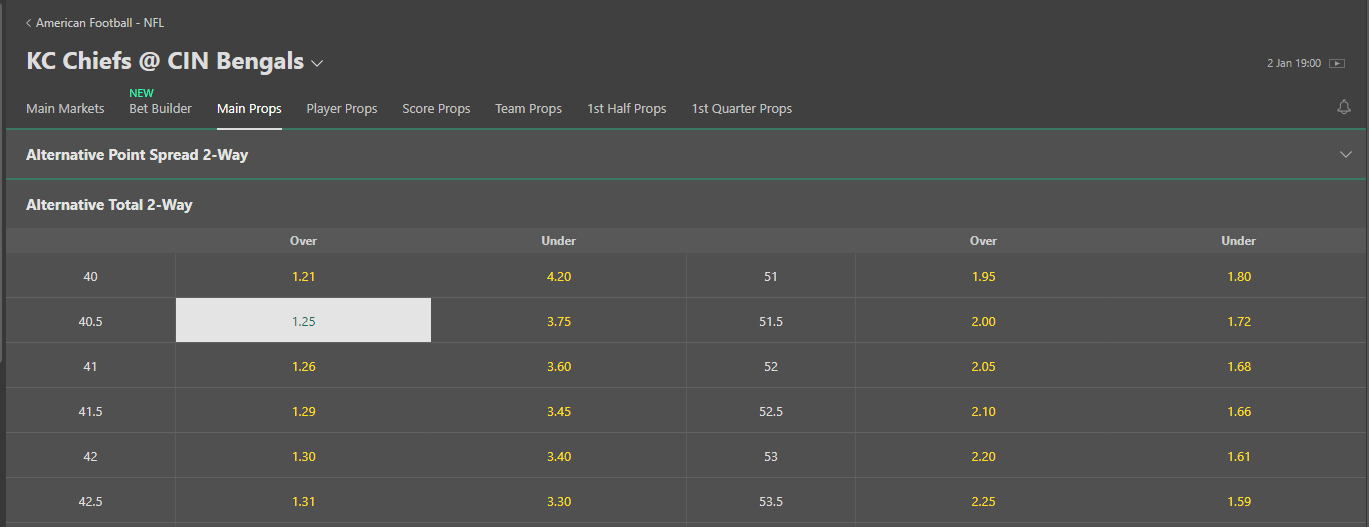
Task: Deselect the highlighted Over 40.5 odds 1.25
Action: point(303,320)
